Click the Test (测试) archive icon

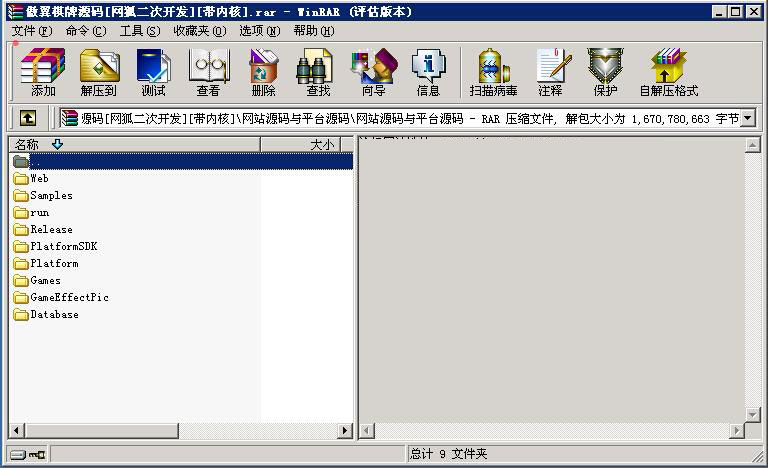153,72
